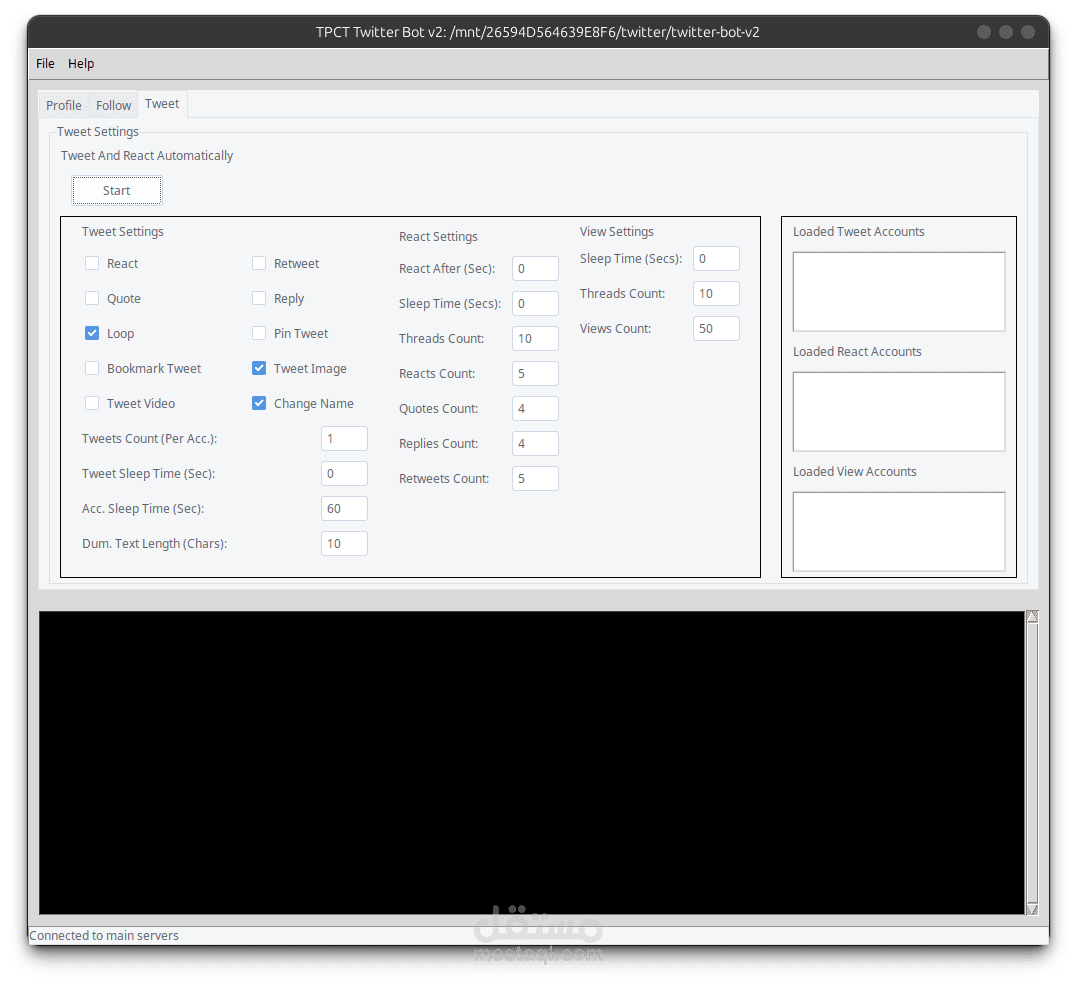Click the Tweet Sleep Time (Sec) field
The width and height of the screenshot is (1077, 985).
point(344,473)
